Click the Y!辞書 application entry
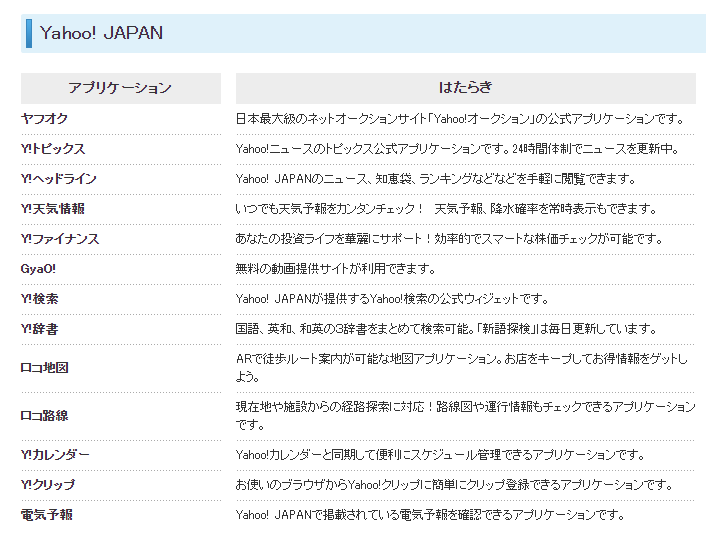Viewport: 724px width, 539px height. click(x=40, y=329)
